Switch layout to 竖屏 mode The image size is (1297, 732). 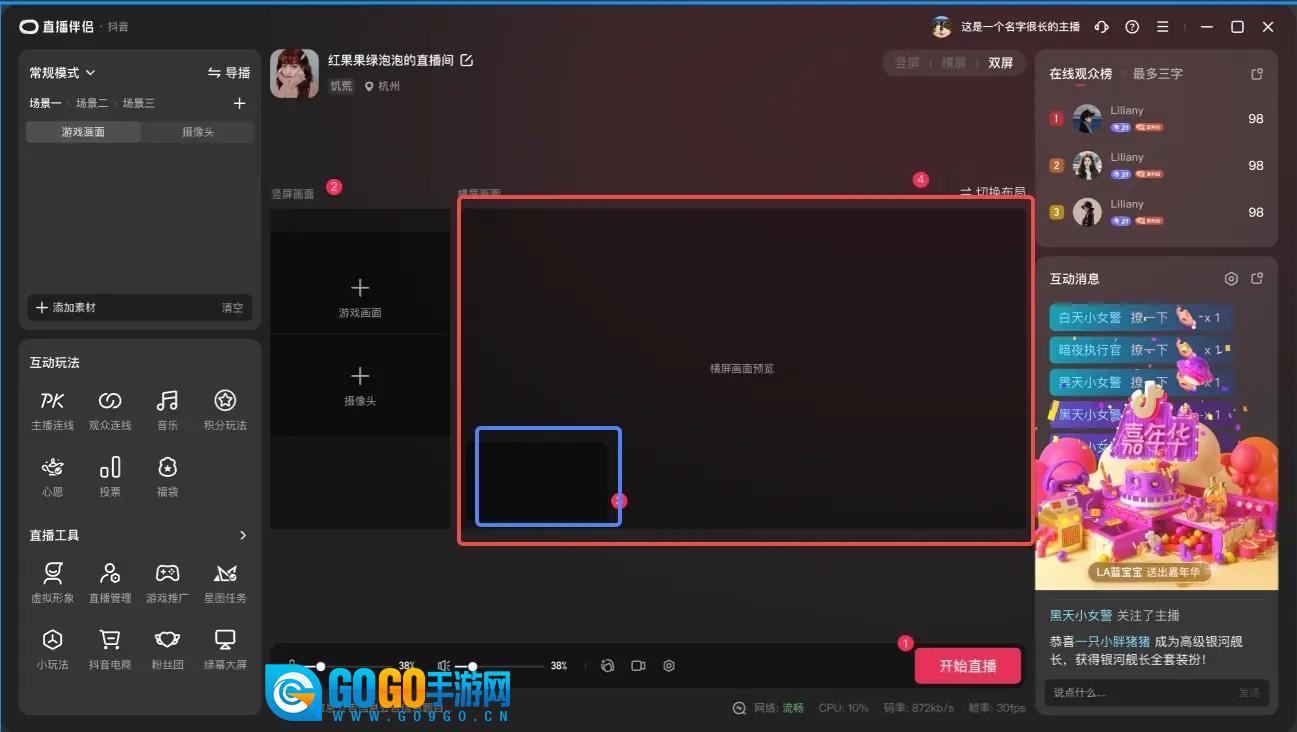906,63
